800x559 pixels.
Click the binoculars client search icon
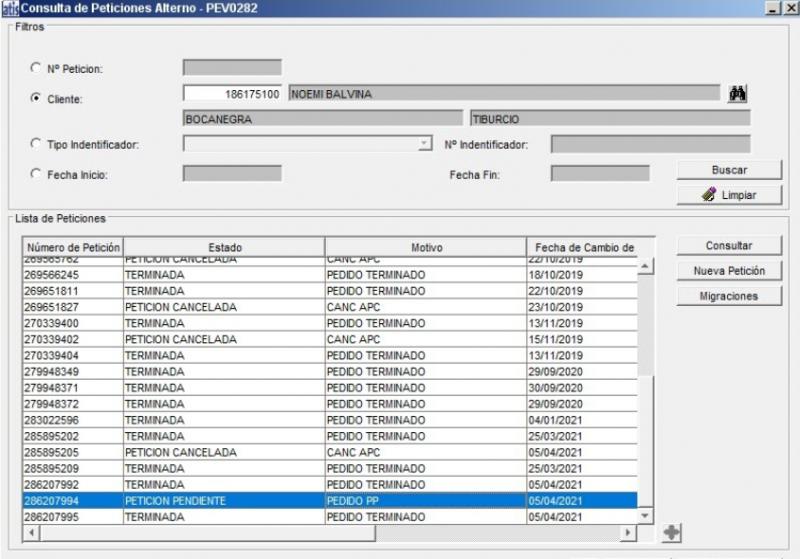[738, 94]
